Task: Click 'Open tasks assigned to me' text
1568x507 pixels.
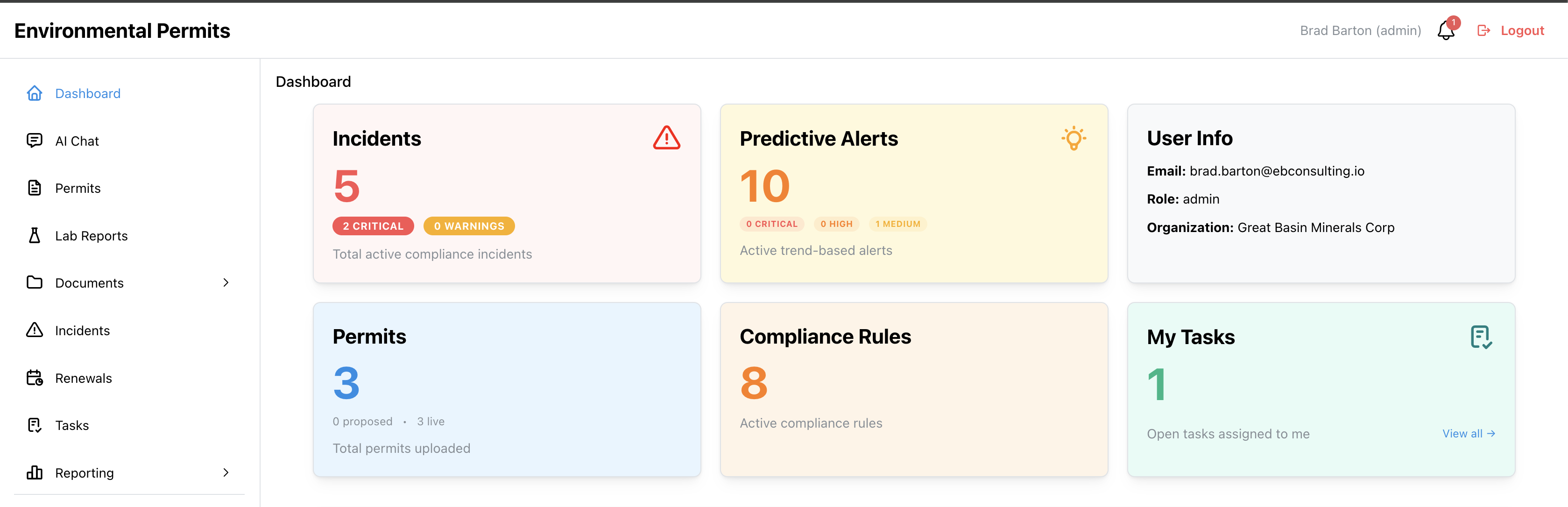Action: click(1228, 433)
